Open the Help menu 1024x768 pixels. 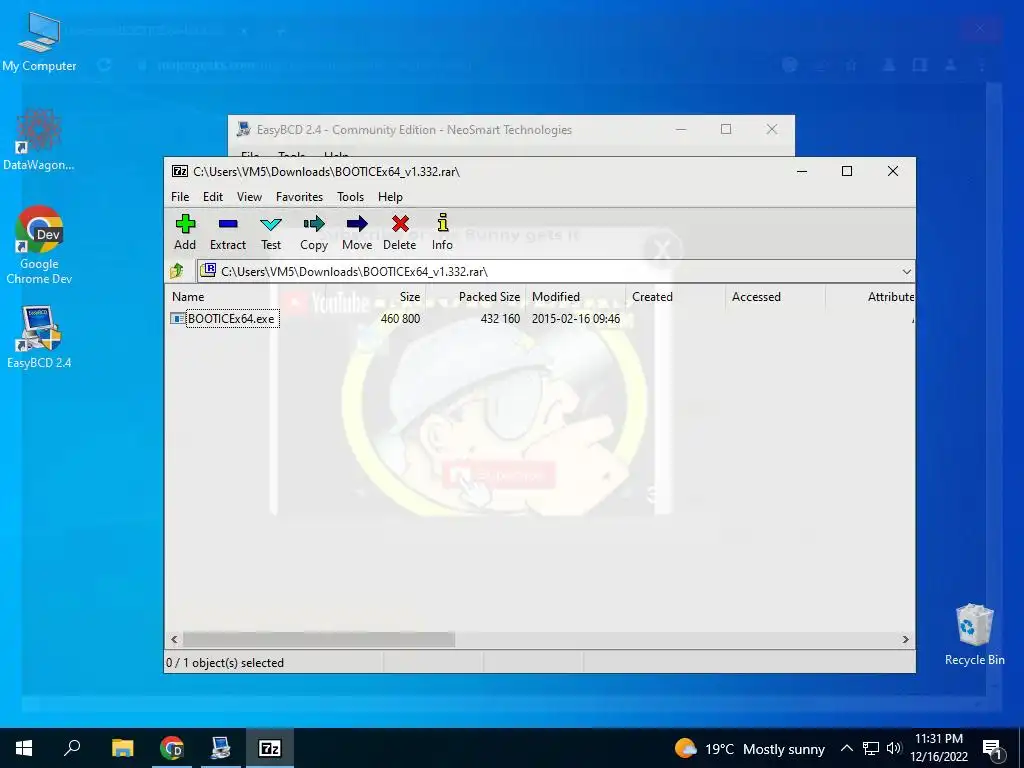pyautogui.click(x=391, y=197)
